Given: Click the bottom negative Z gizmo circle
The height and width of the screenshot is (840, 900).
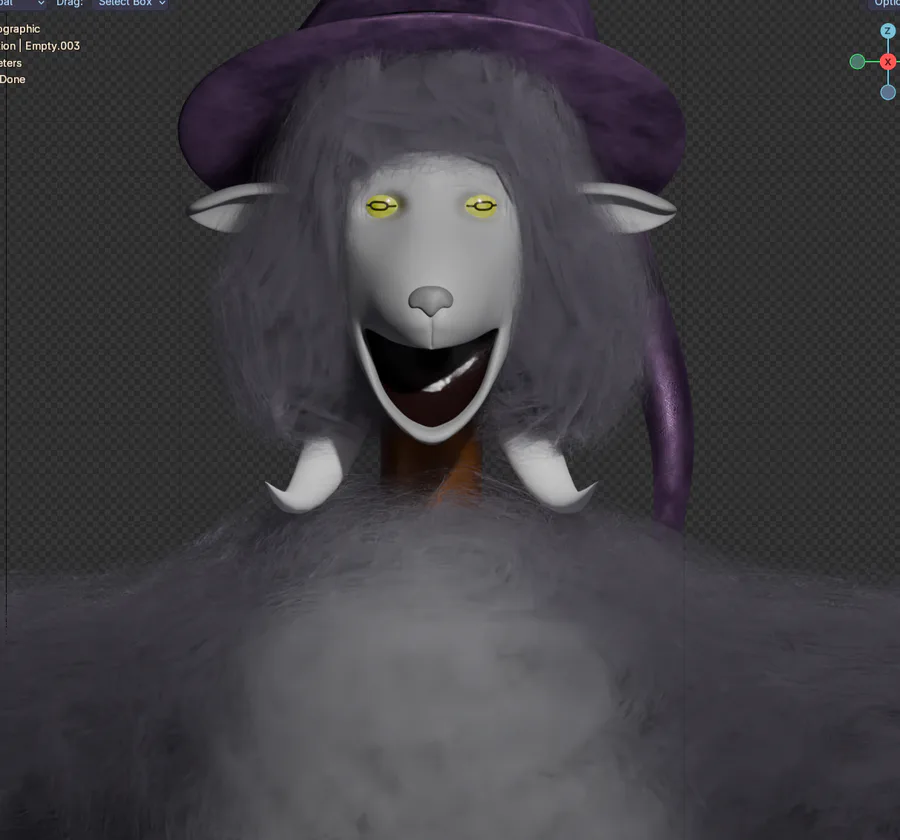Looking at the screenshot, I should (888, 92).
